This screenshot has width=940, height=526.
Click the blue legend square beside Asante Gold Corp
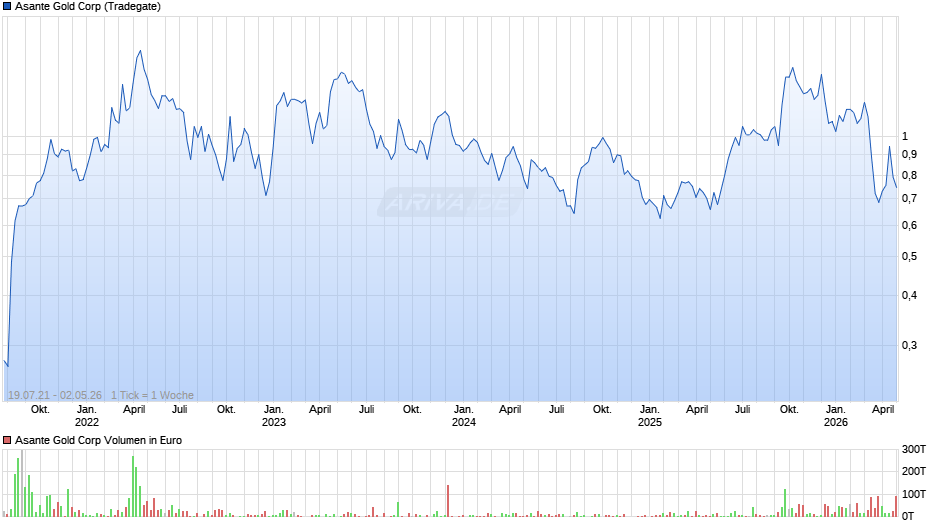[7, 7]
